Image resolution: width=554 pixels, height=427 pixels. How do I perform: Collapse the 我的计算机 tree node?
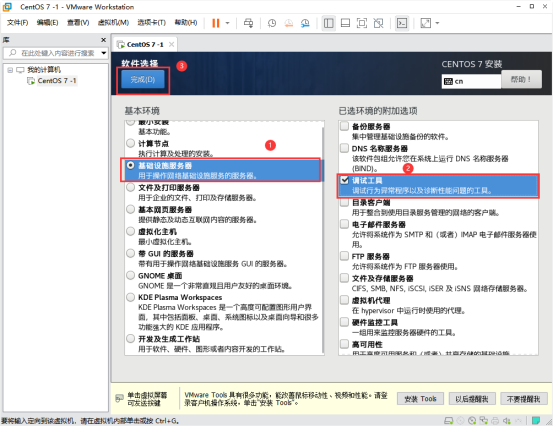(10, 70)
